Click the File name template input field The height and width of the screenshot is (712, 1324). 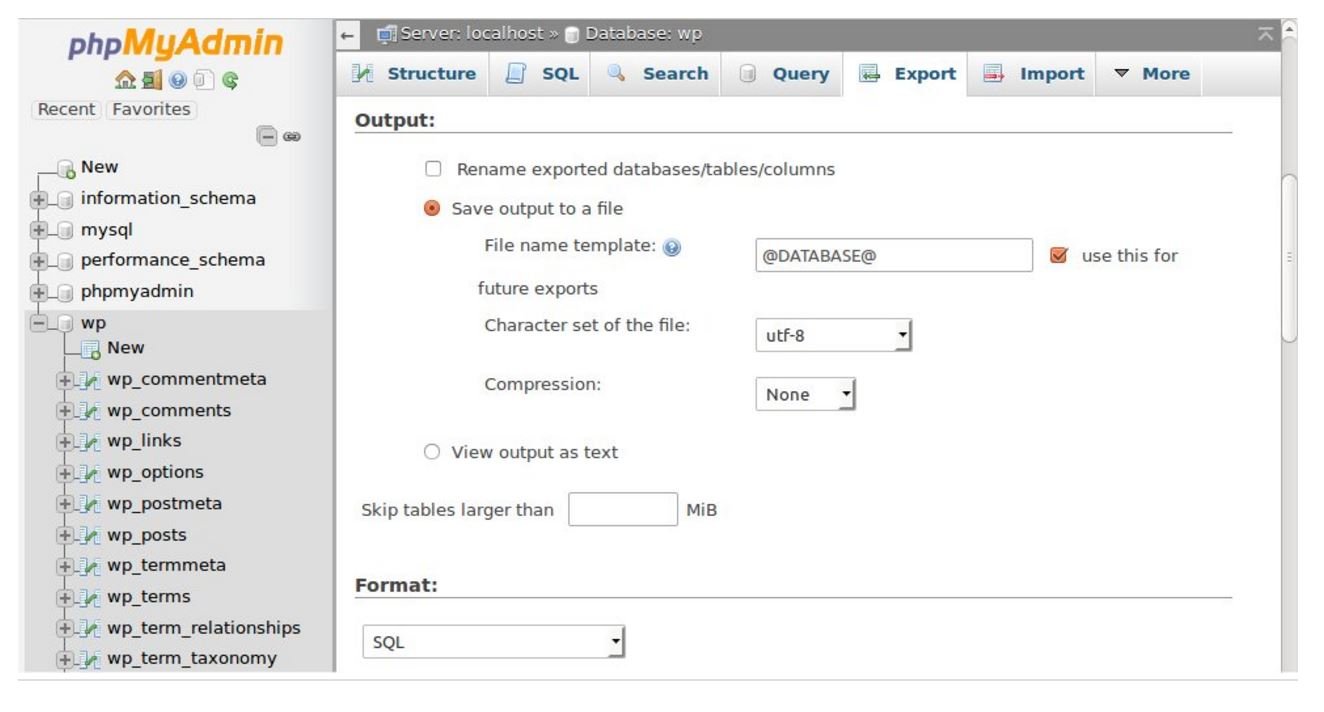[894, 255]
